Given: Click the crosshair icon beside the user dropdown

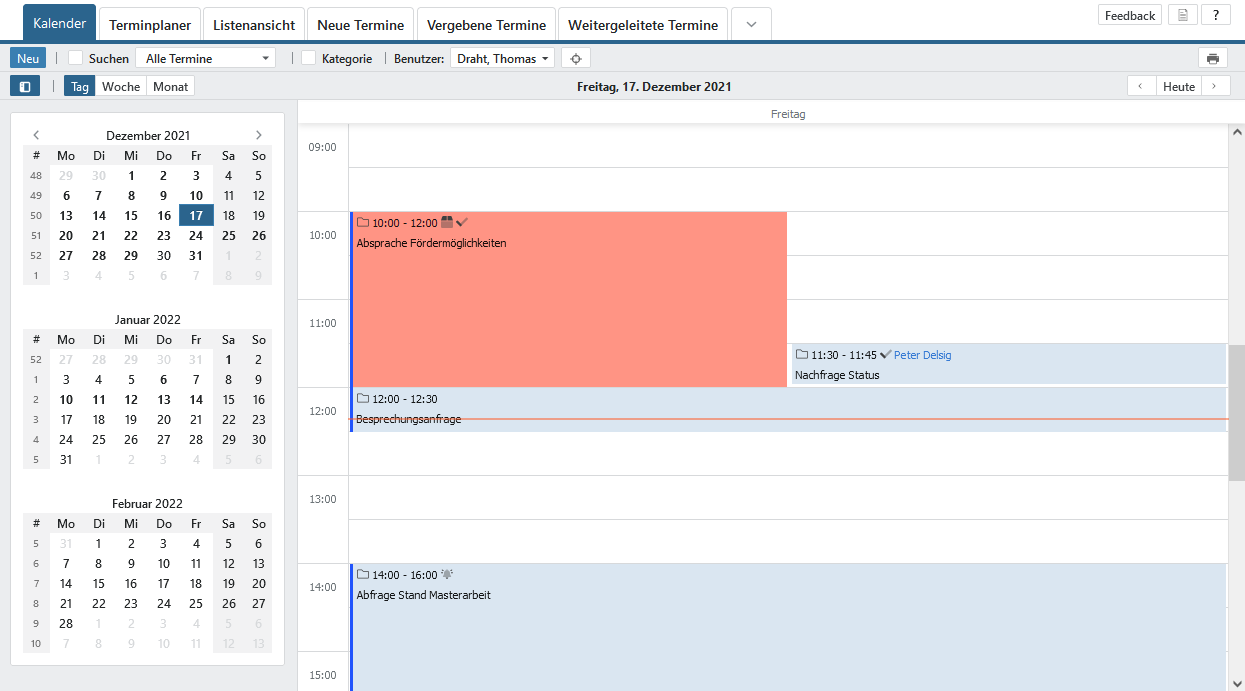Looking at the screenshot, I should click(x=575, y=58).
